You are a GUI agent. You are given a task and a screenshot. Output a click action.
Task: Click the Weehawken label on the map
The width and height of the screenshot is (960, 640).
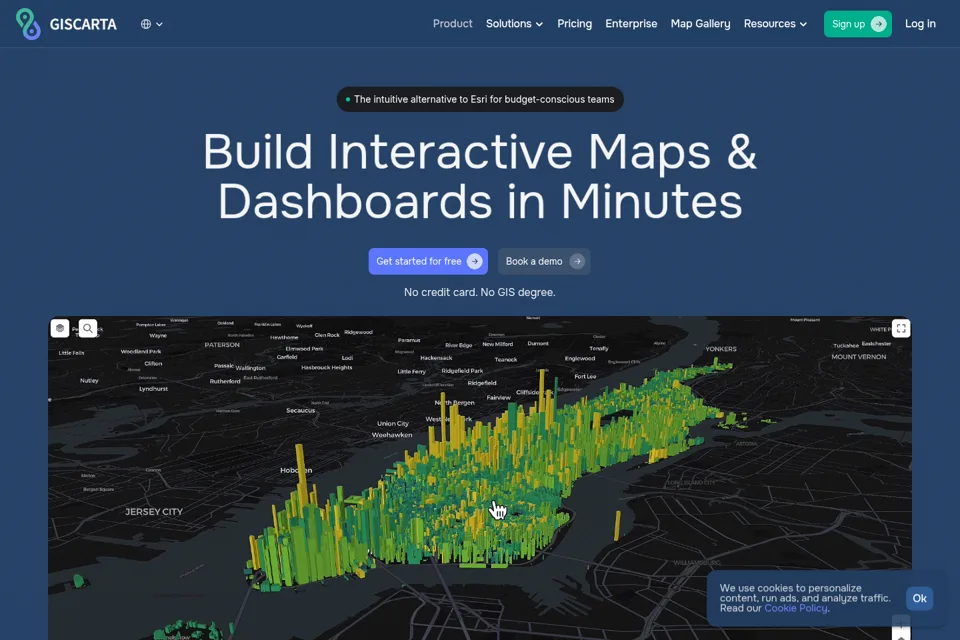(392, 435)
